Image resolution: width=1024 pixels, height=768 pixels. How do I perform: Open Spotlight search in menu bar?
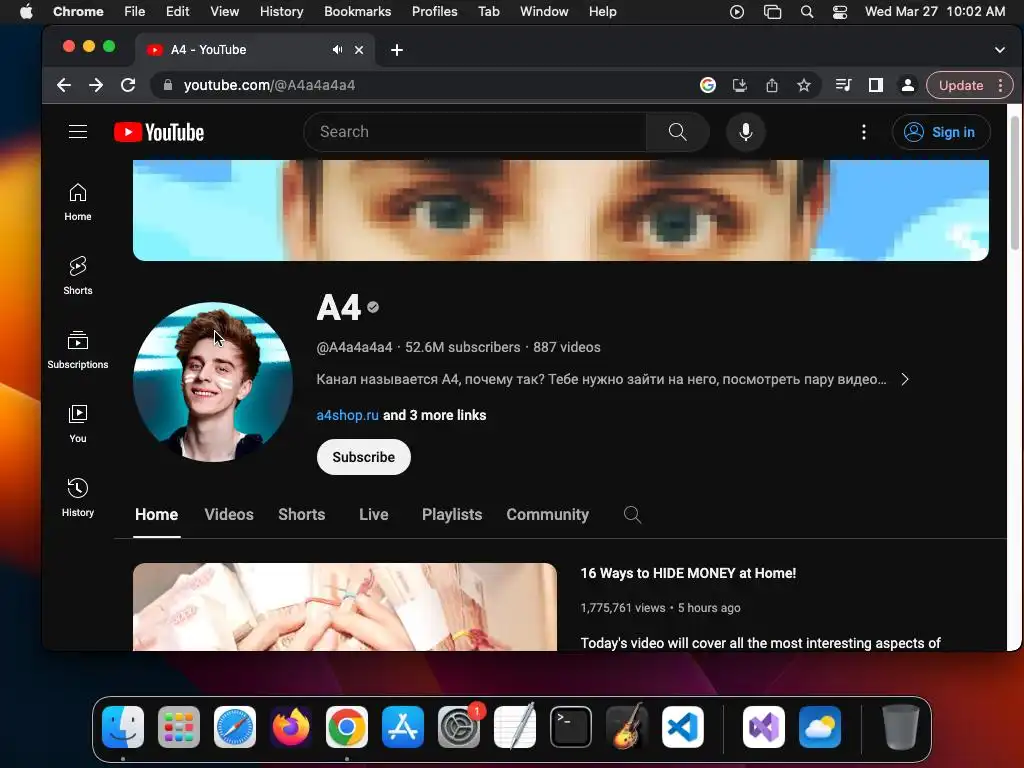click(x=807, y=12)
